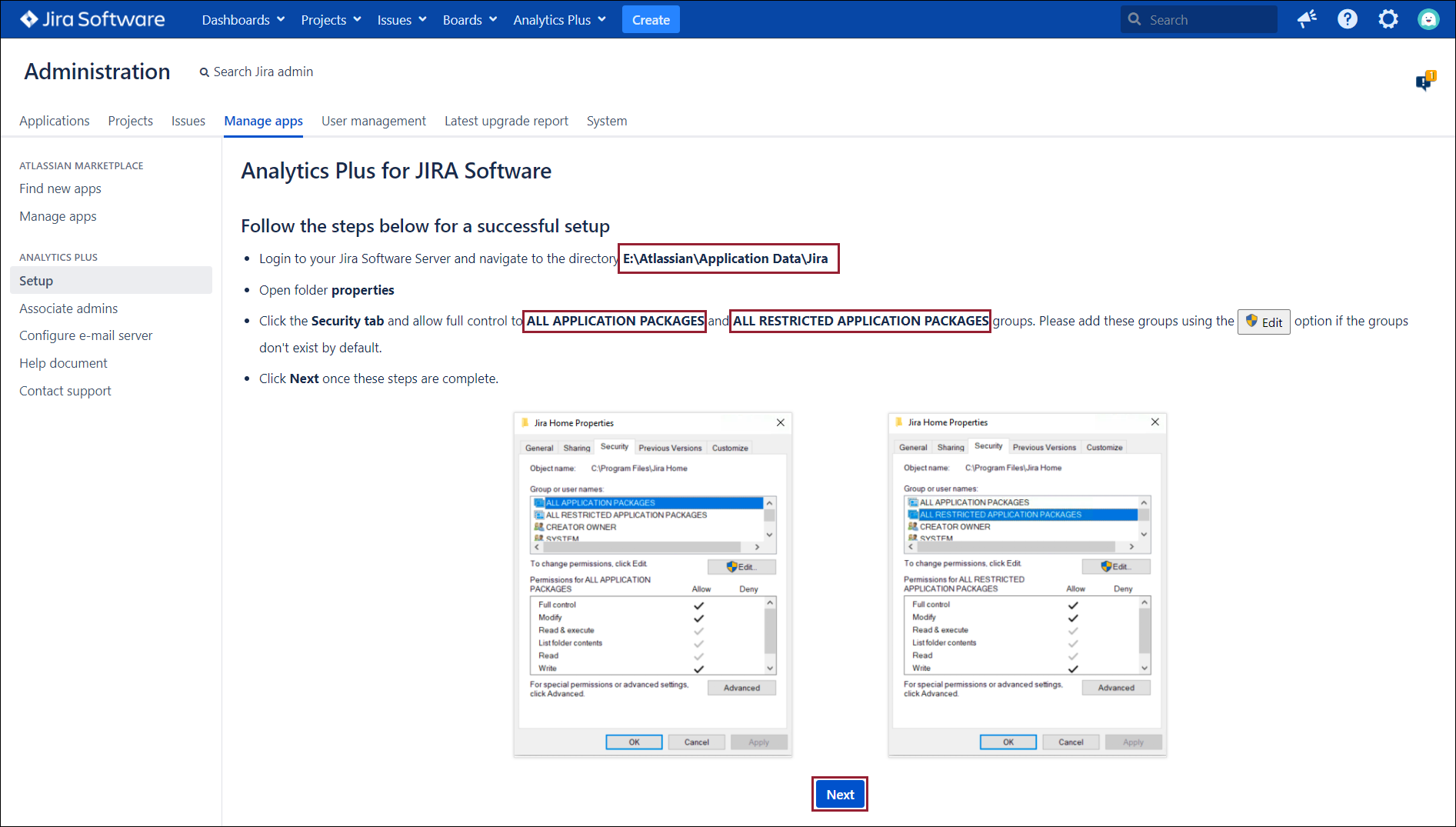Expand the Boards dropdown
This screenshot has width=1456, height=827.
(x=469, y=20)
